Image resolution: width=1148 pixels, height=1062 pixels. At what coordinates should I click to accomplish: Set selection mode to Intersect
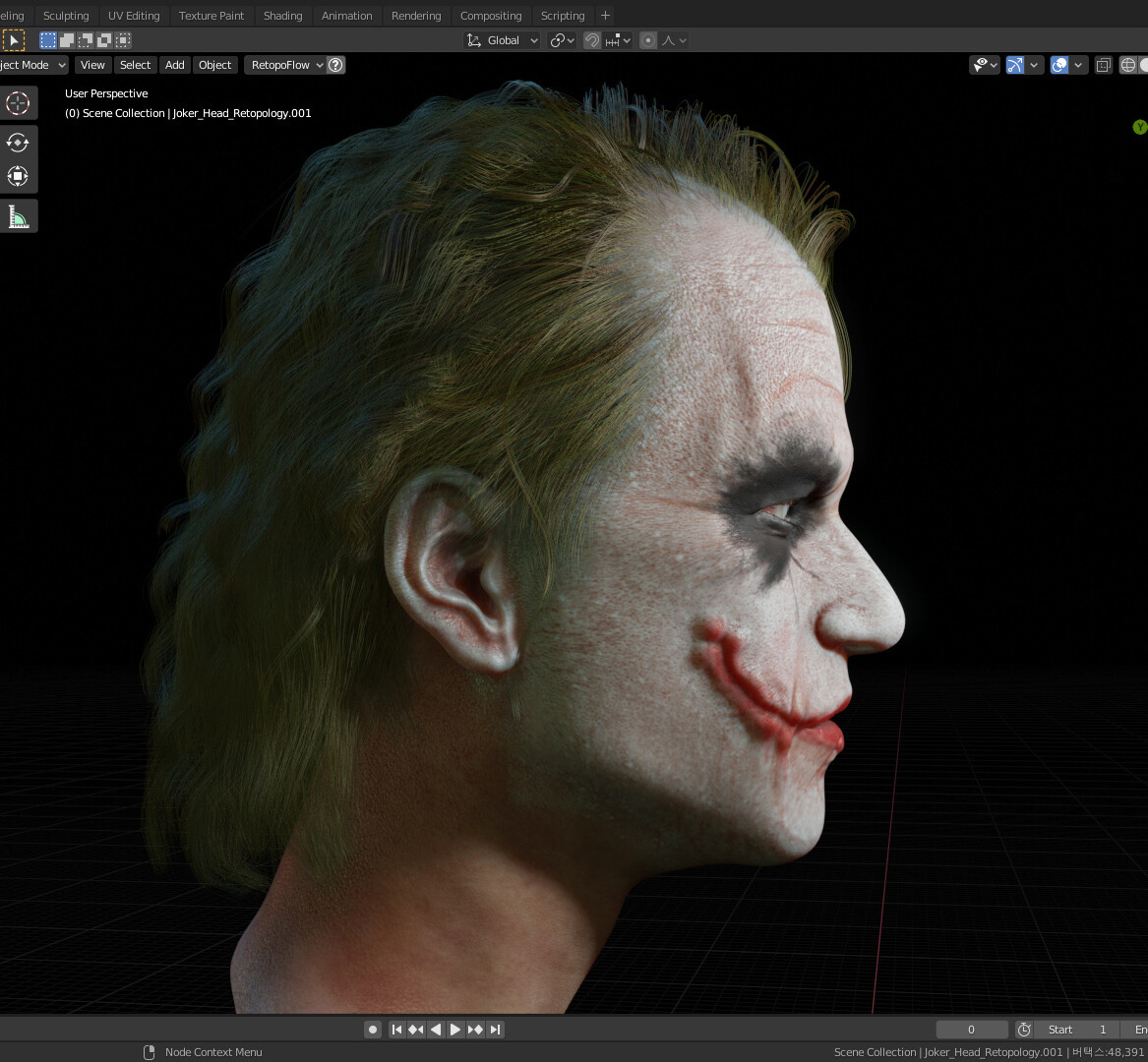pyautogui.click(x=124, y=40)
